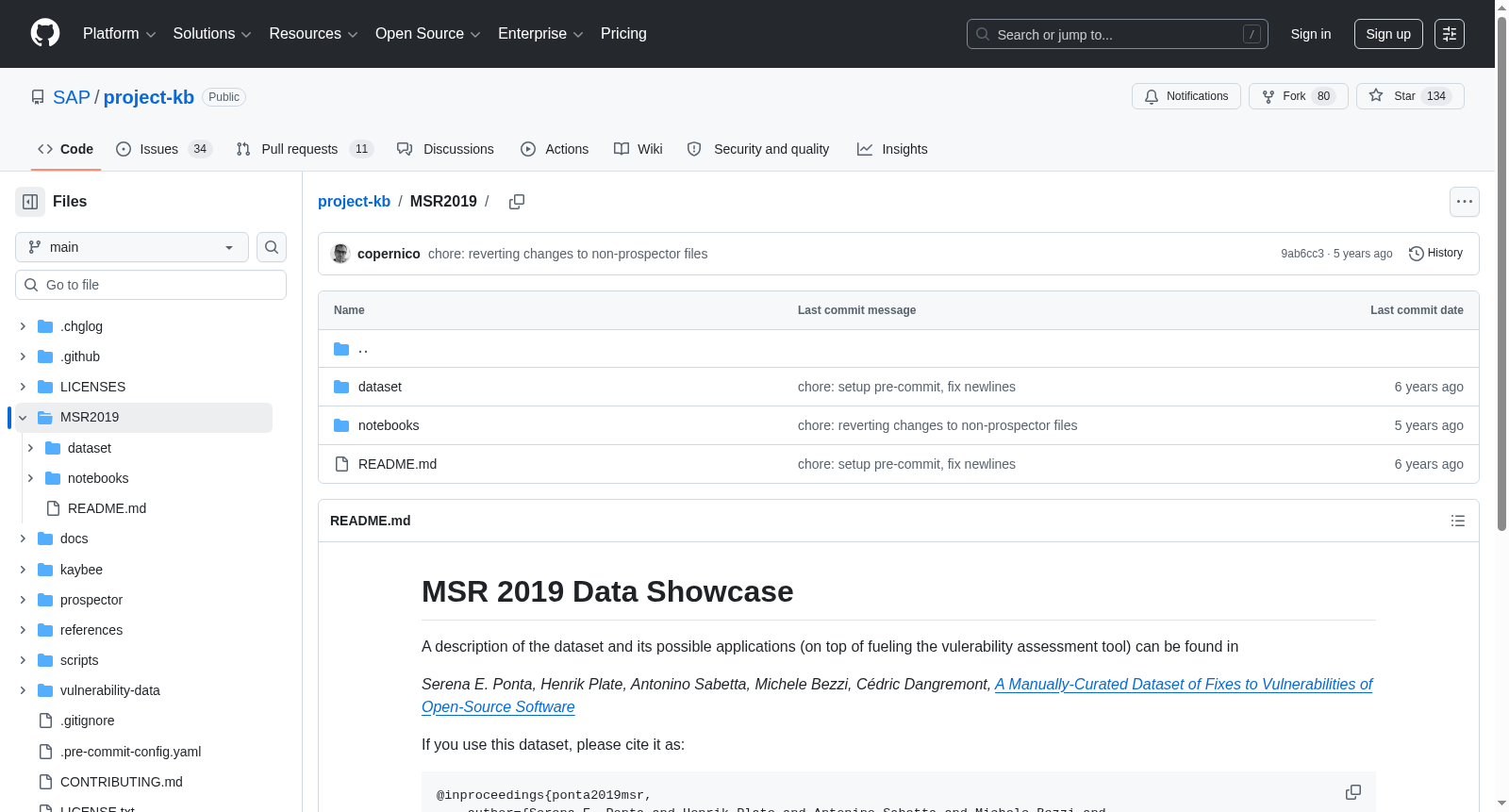Screen dimensions: 1509x812
Task: Click the copernico author name
Action: pos(389,254)
